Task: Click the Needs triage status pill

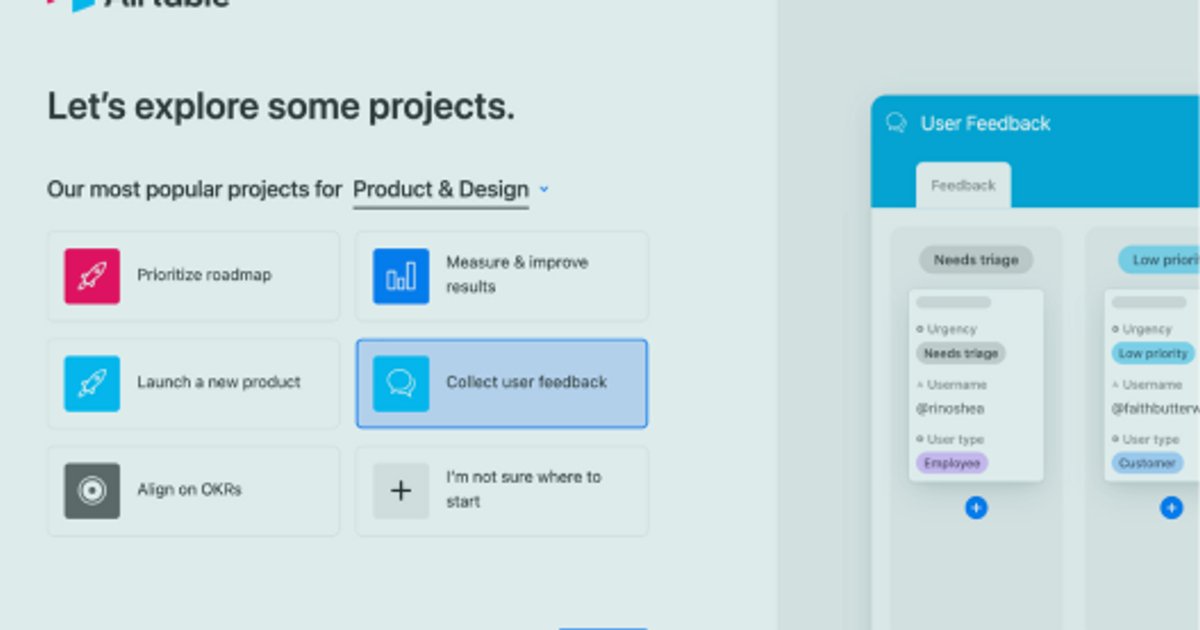Action: (975, 259)
